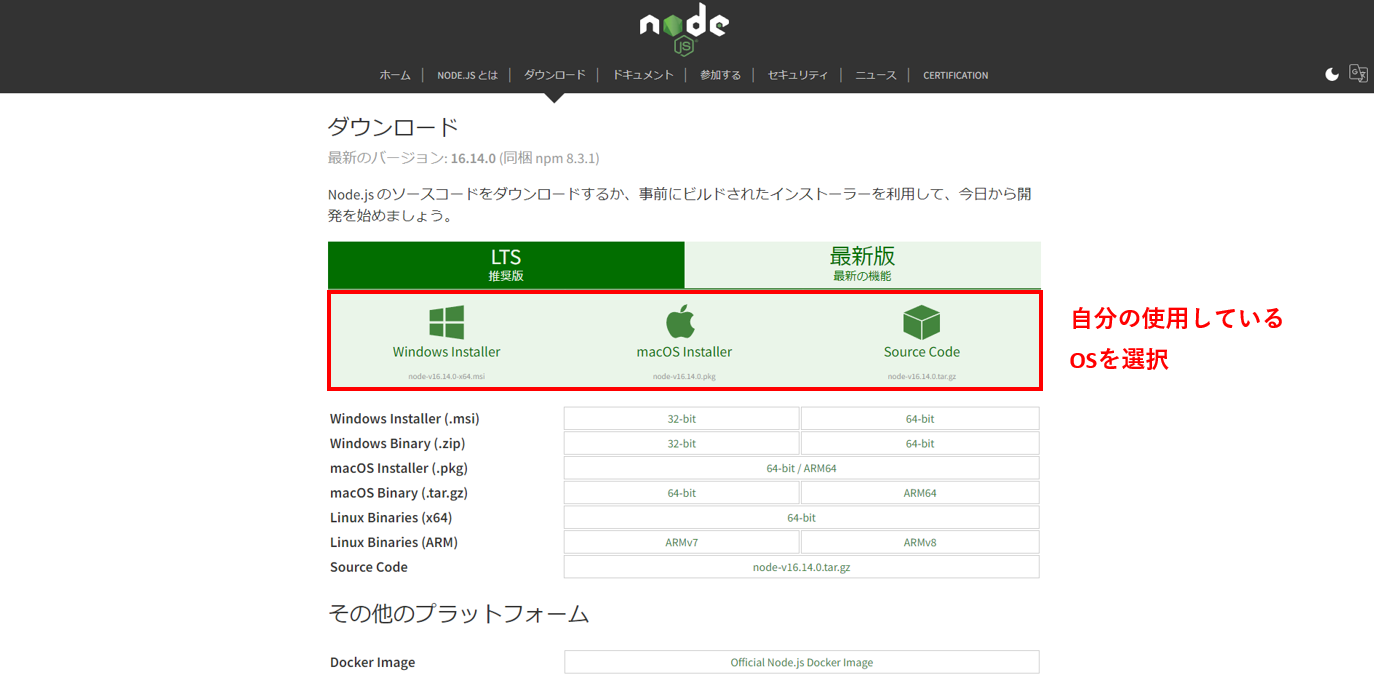Click node-v16.14.0.pkg filename

click(x=684, y=377)
